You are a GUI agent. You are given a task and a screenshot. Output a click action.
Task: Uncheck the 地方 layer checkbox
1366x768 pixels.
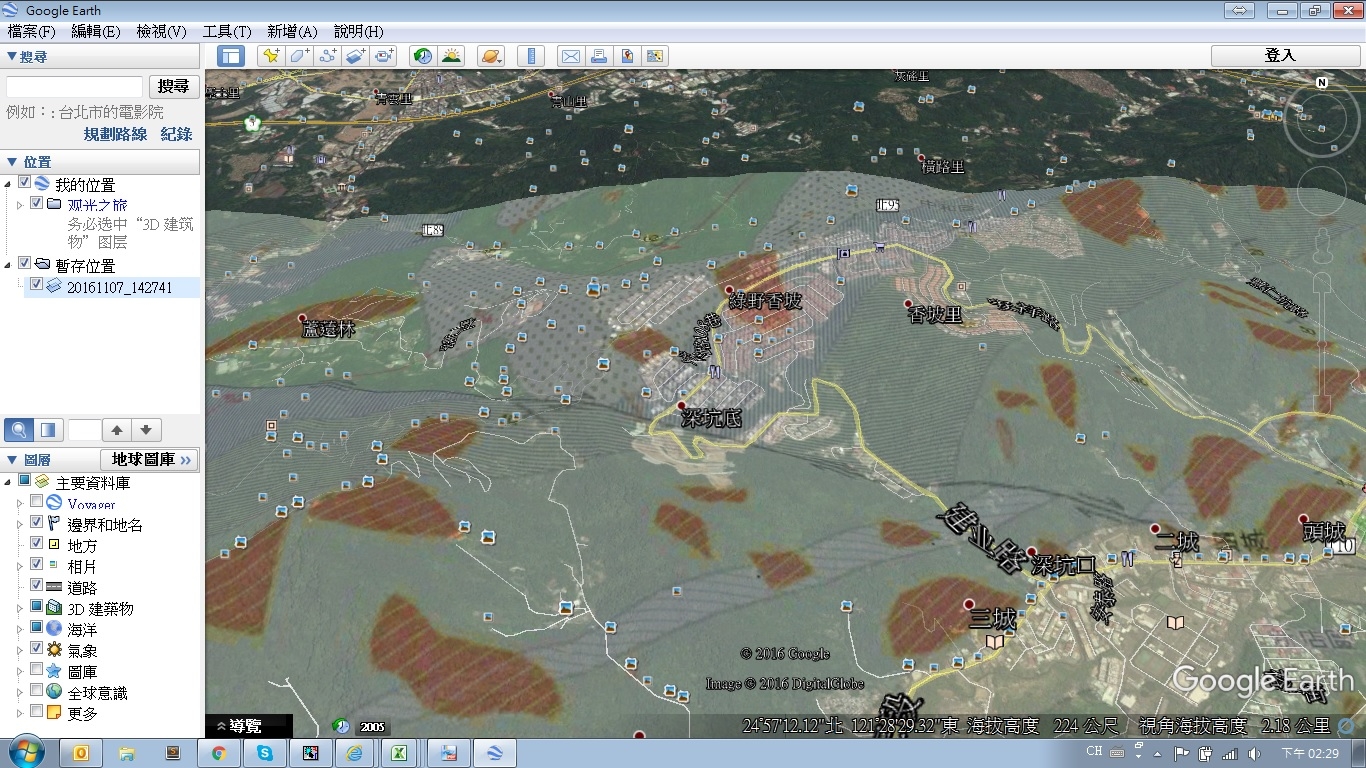click(x=37, y=544)
